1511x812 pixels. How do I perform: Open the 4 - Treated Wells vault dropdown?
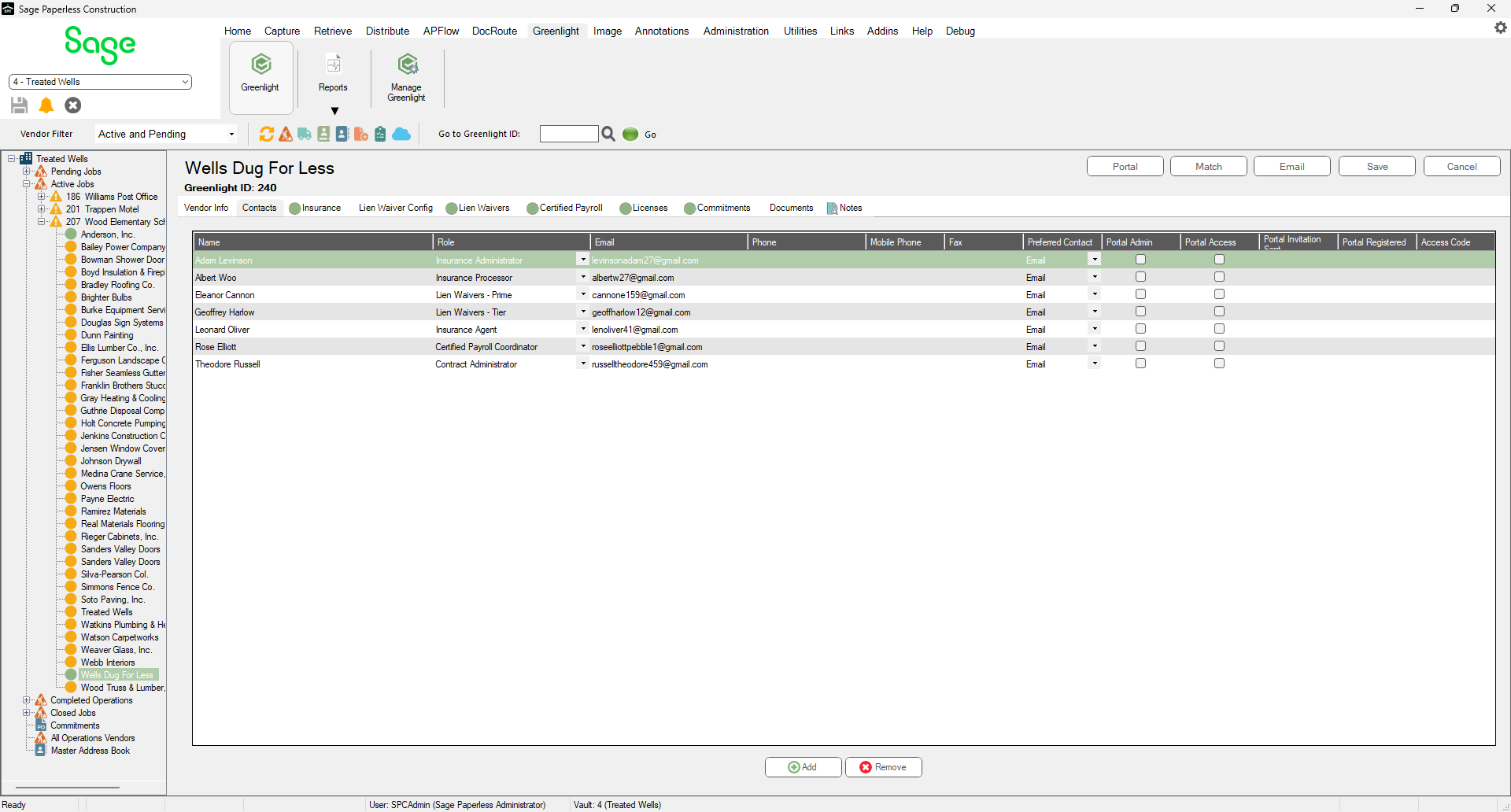pyautogui.click(x=100, y=82)
